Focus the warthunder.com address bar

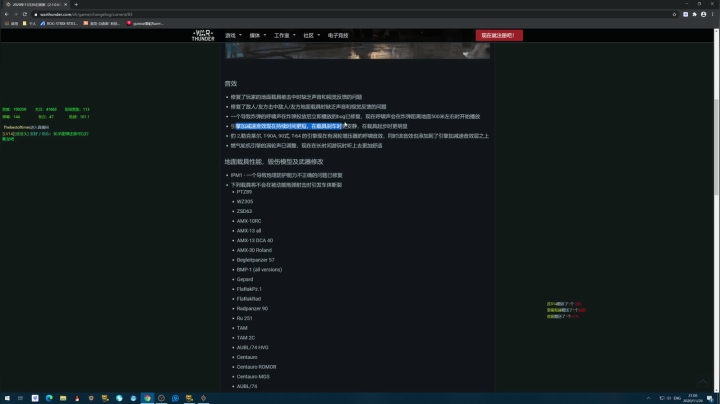[x=354, y=14]
